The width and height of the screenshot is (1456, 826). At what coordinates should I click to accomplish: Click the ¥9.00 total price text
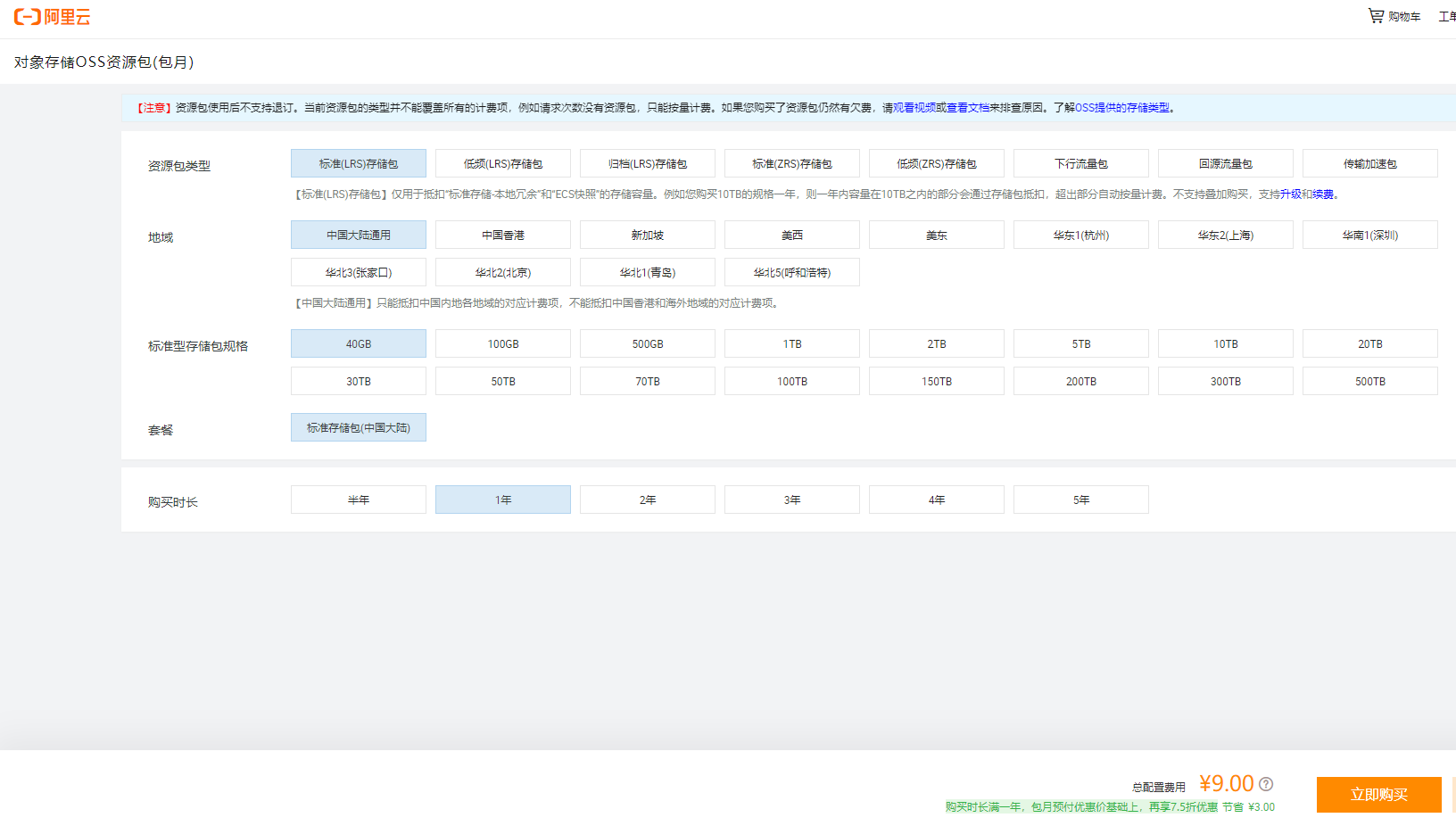click(x=1227, y=784)
